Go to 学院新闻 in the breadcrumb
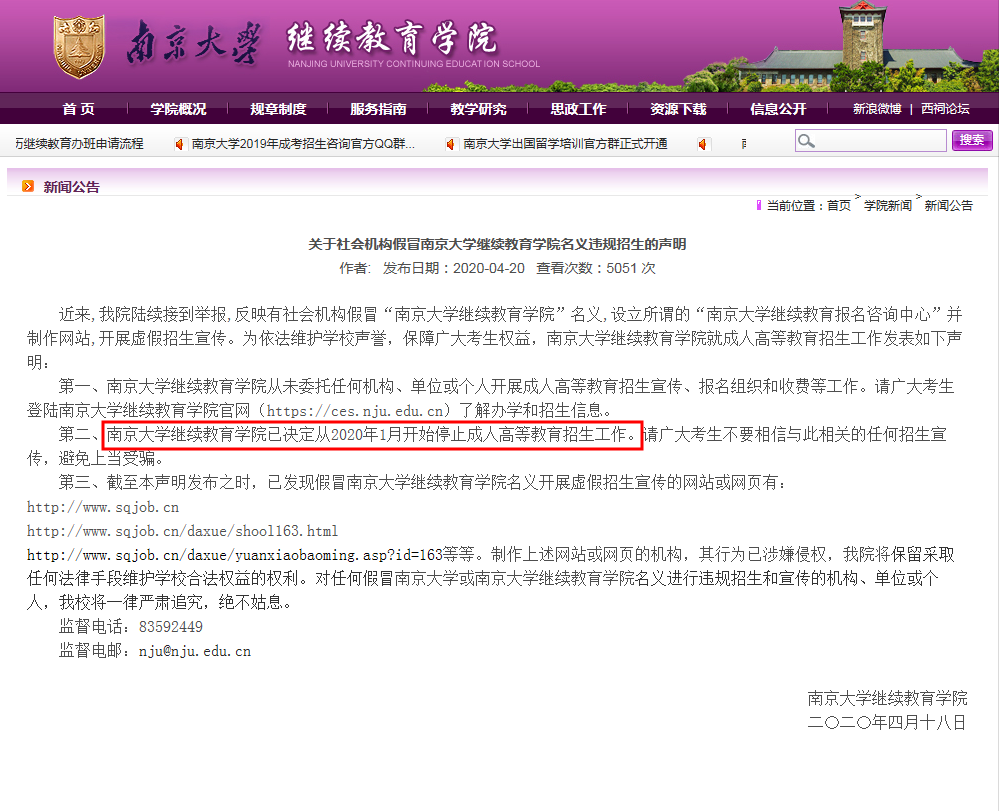This screenshot has height=811, width=999. pyautogui.click(x=888, y=206)
